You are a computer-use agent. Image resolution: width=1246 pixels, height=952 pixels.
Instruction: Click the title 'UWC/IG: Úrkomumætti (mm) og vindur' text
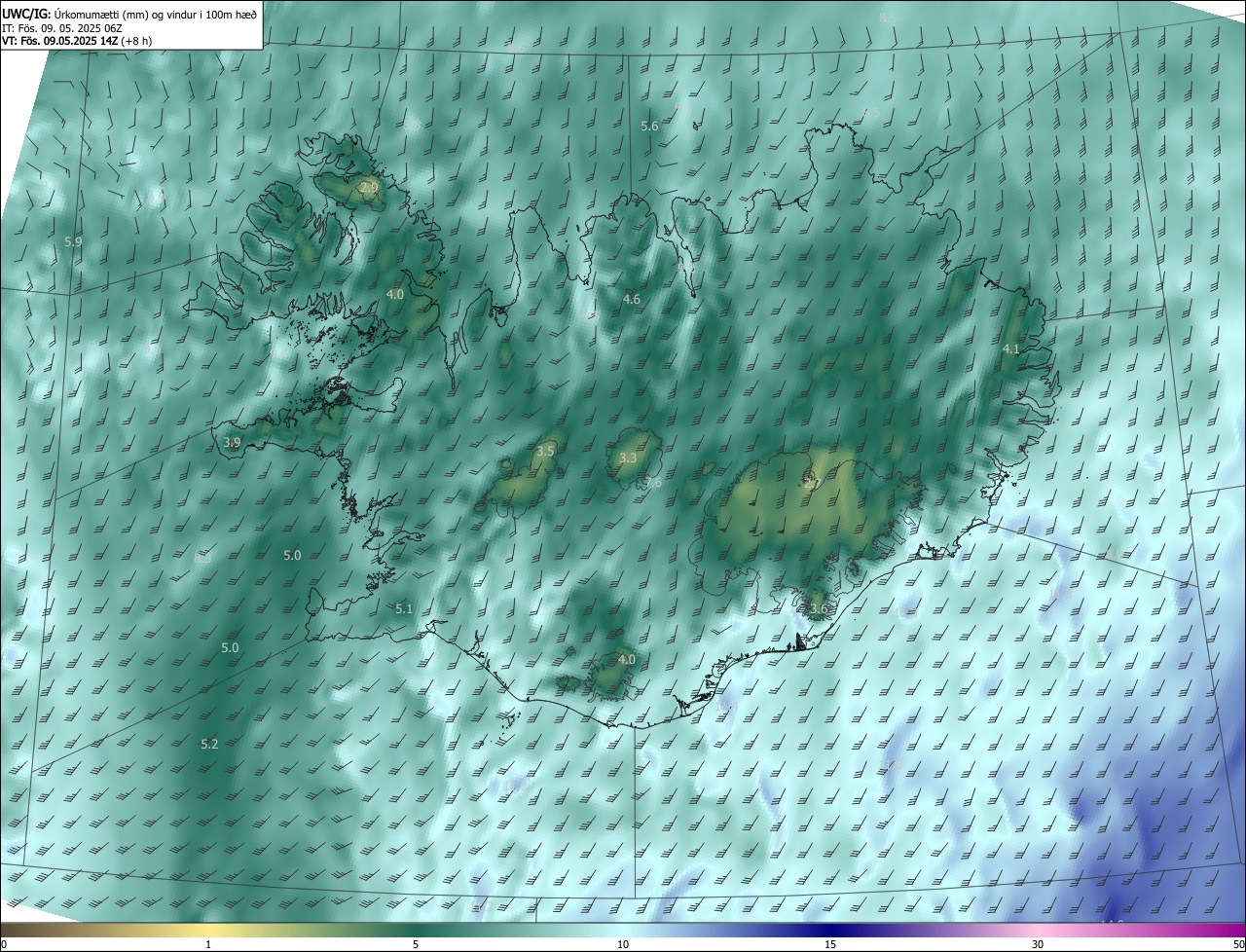[x=129, y=13]
